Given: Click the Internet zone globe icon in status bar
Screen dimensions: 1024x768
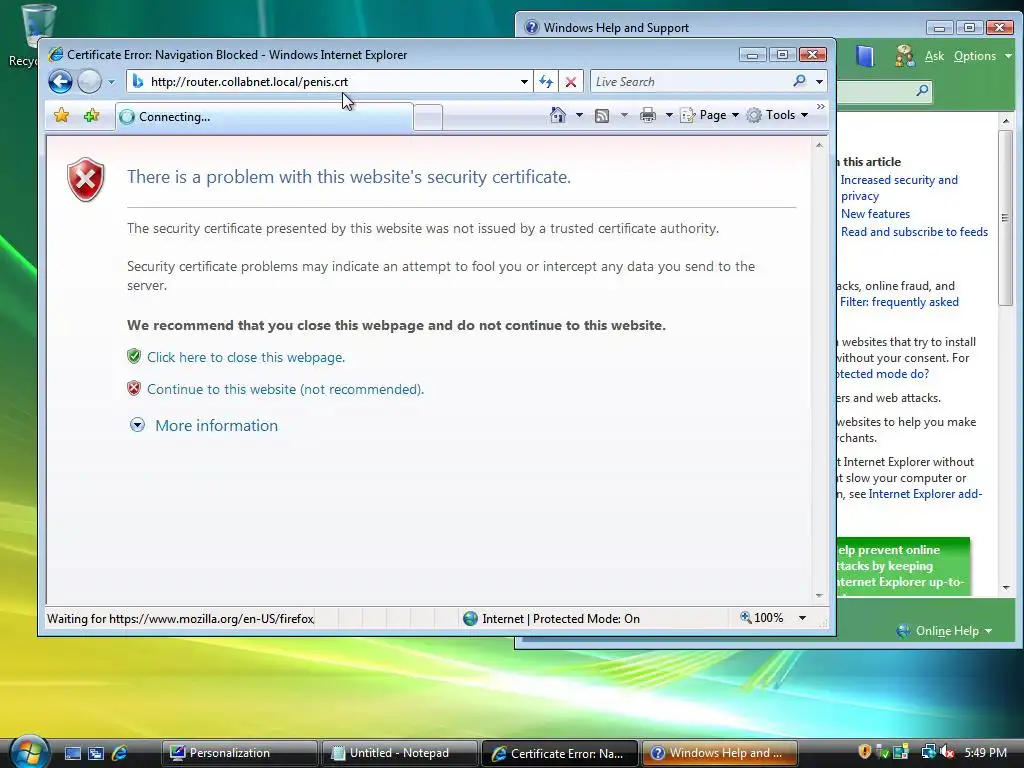Looking at the screenshot, I should pyautogui.click(x=470, y=618).
